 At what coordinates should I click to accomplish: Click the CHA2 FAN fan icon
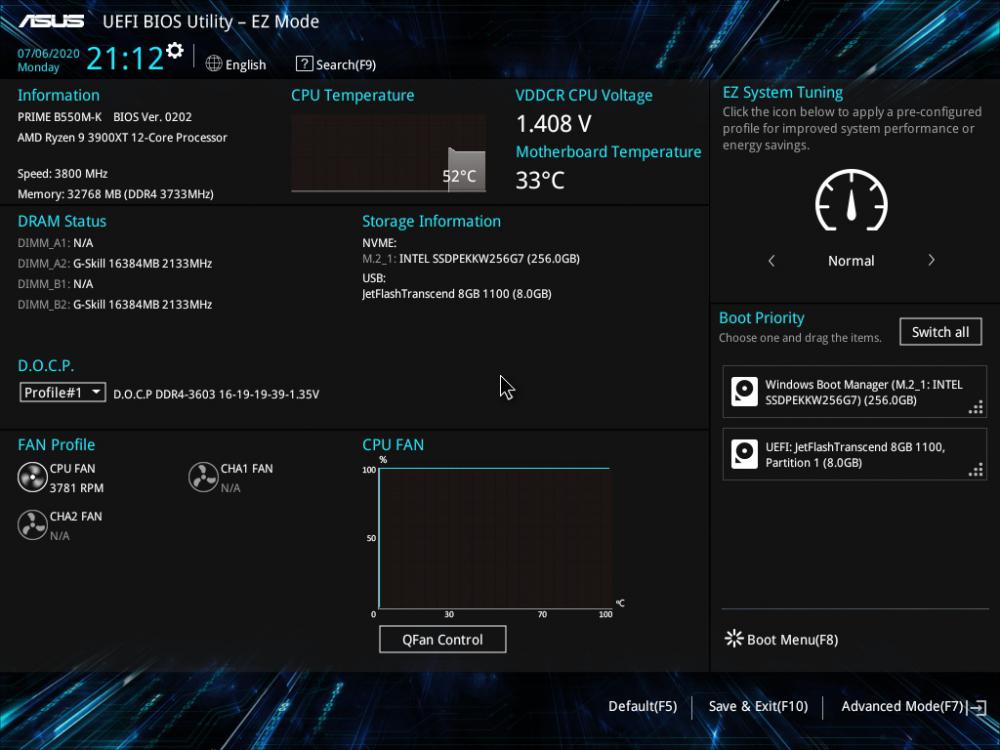tap(33, 525)
